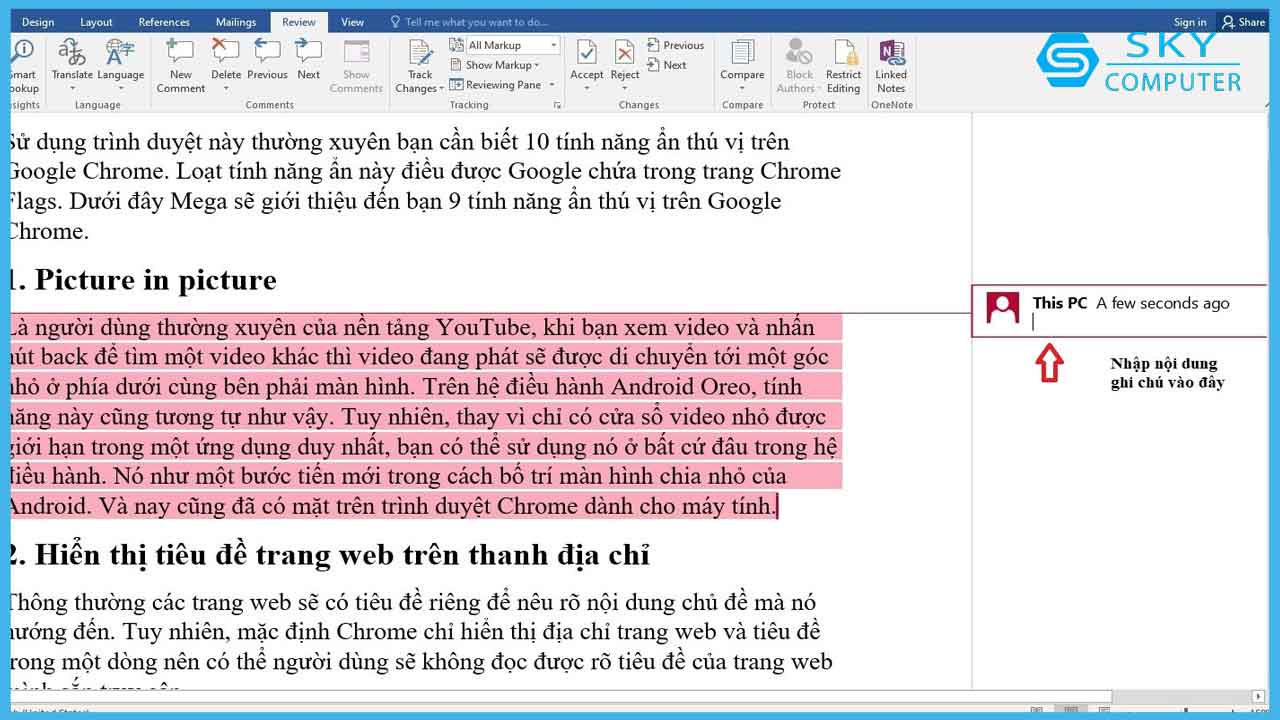Open Restrict Editing
The width and height of the screenshot is (1280, 720).
point(844,66)
